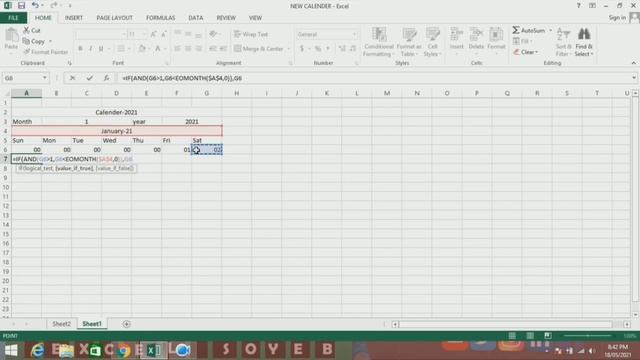Open the Clipboard dialog launcher
Screen dimensions: 640x360
click(x=69, y=63)
